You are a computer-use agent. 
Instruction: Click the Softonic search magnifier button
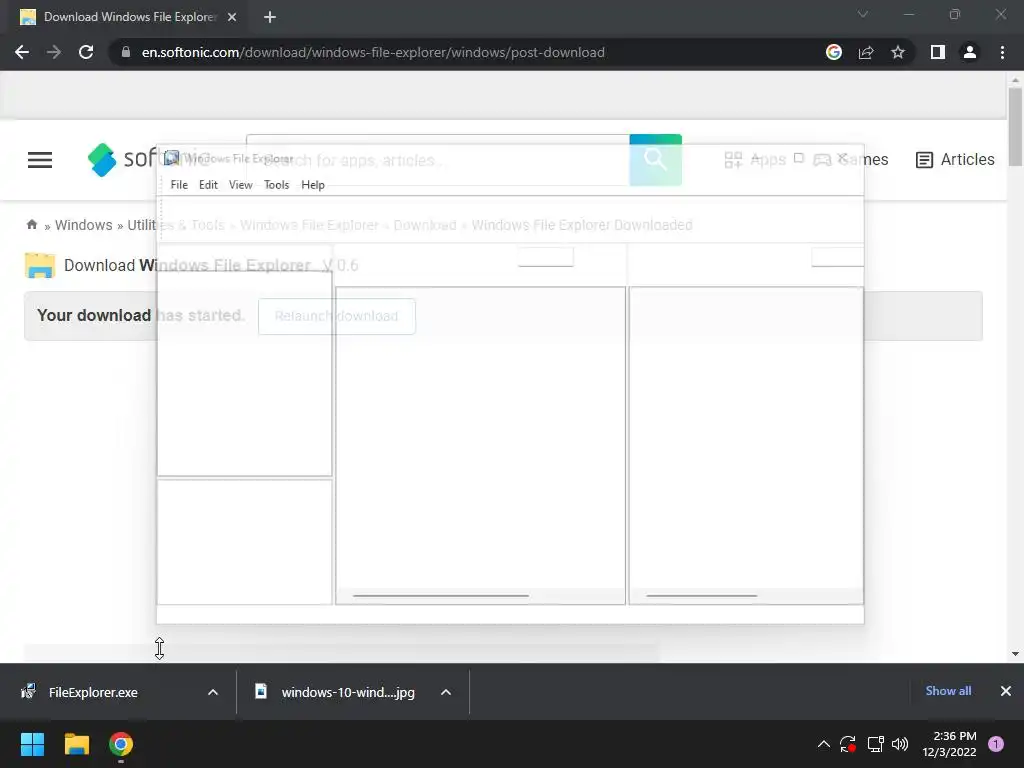[655, 159]
